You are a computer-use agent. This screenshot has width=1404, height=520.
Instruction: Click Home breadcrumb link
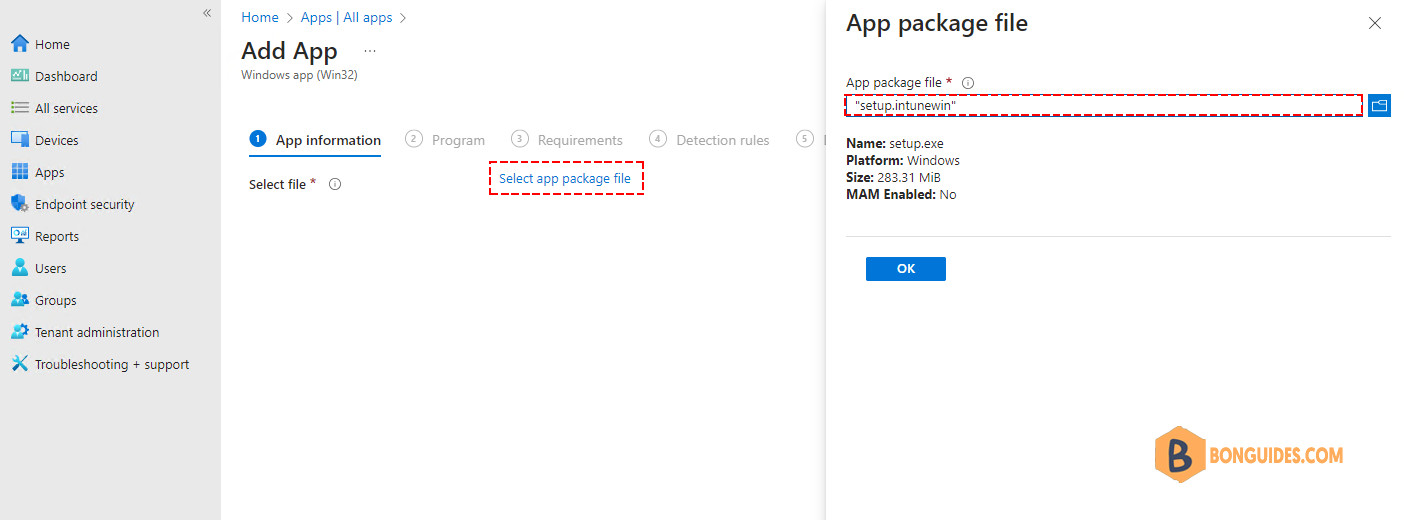[x=260, y=17]
